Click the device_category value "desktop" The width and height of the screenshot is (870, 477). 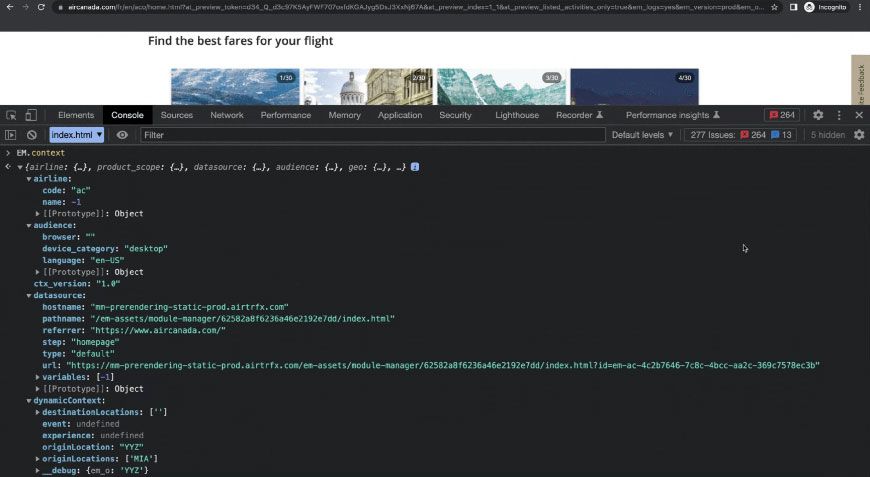146,248
